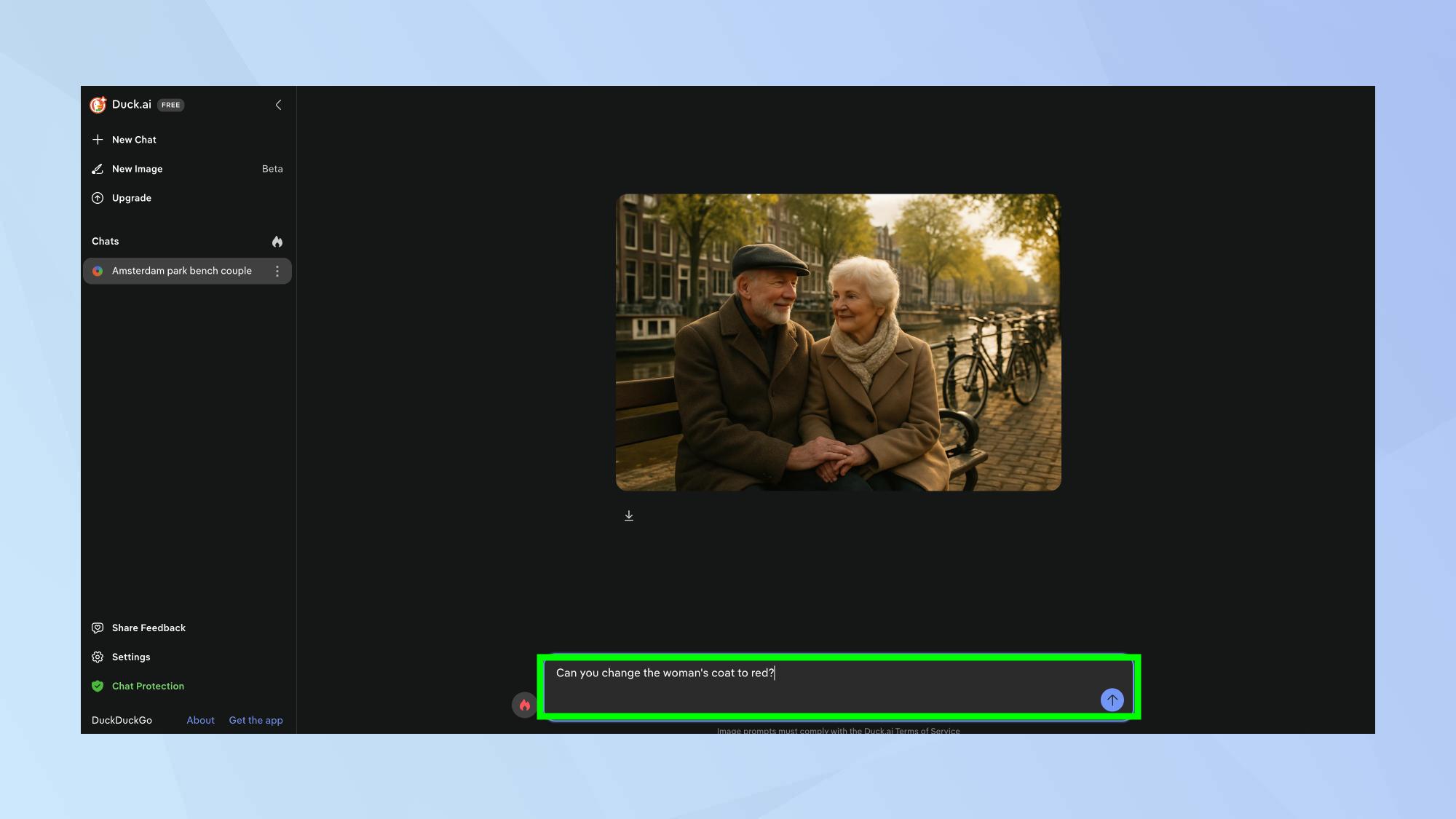Open the Upgrade option
1456x819 pixels.
click(x=131, y=197)
